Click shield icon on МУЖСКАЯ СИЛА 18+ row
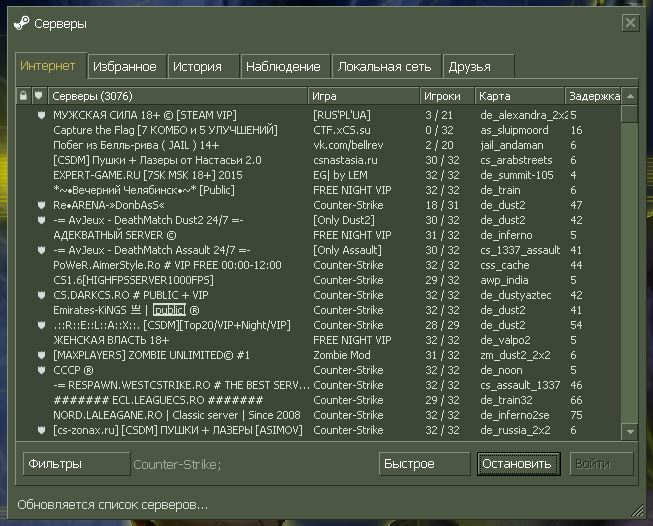Screen dimensions: 653x526 (41, 115)
